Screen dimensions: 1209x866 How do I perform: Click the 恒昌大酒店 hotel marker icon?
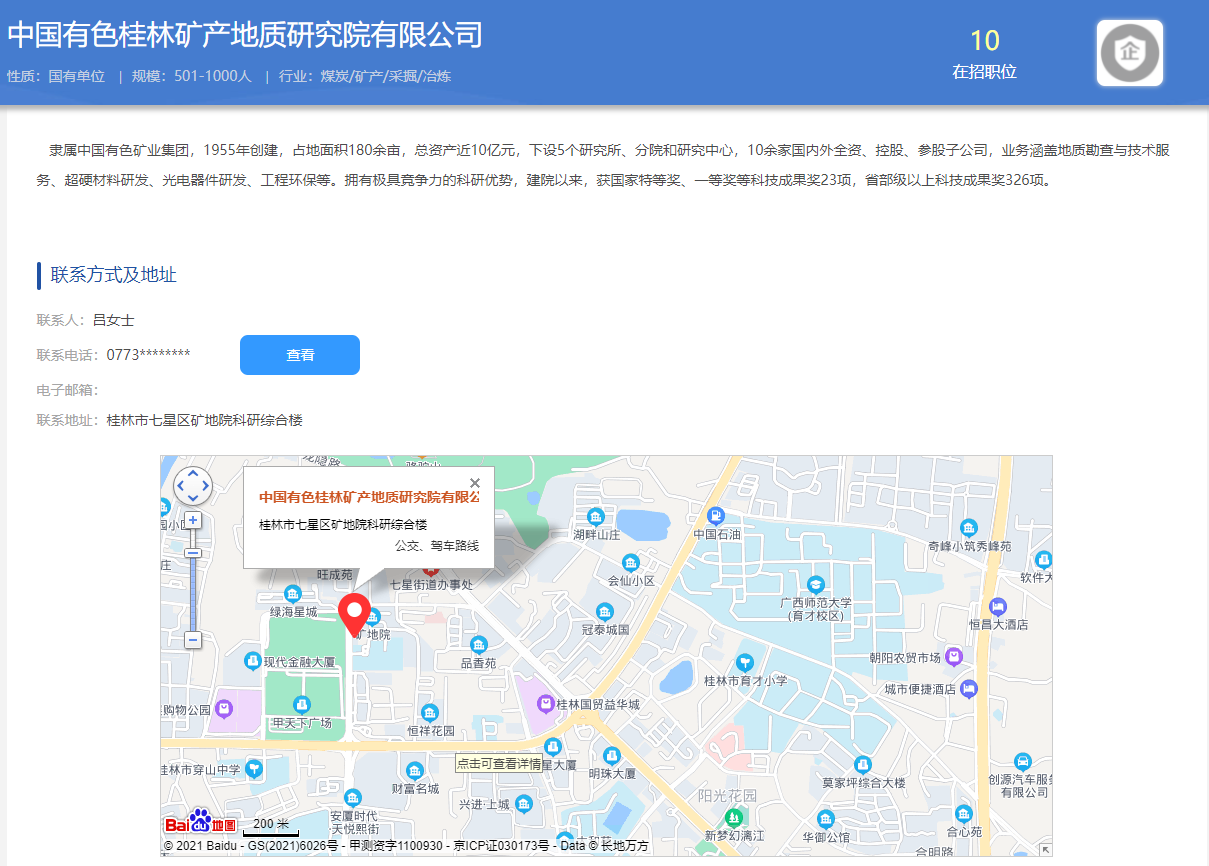pos(997,606)
